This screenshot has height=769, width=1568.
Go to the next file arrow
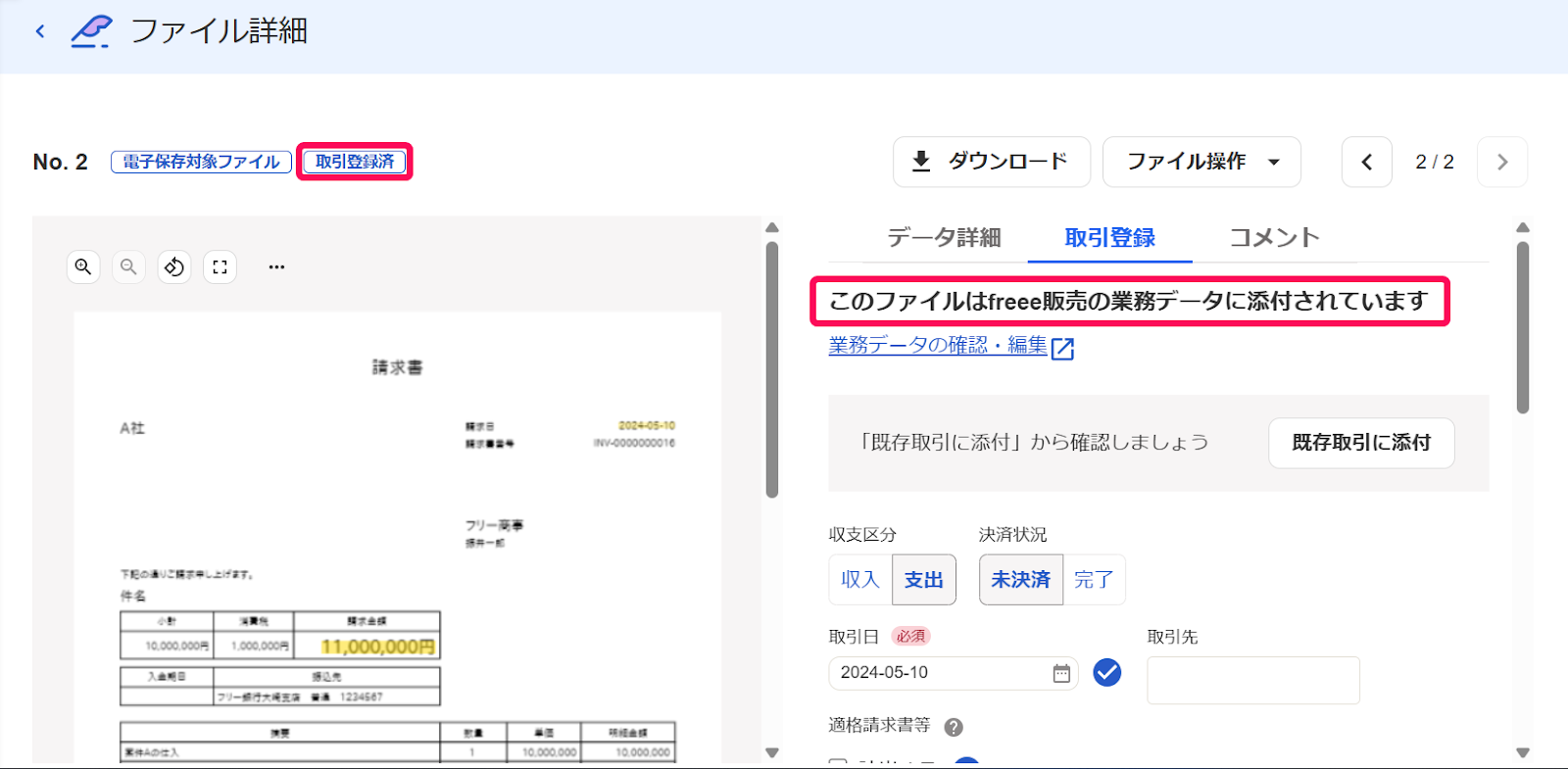(x=1502, y=162)
